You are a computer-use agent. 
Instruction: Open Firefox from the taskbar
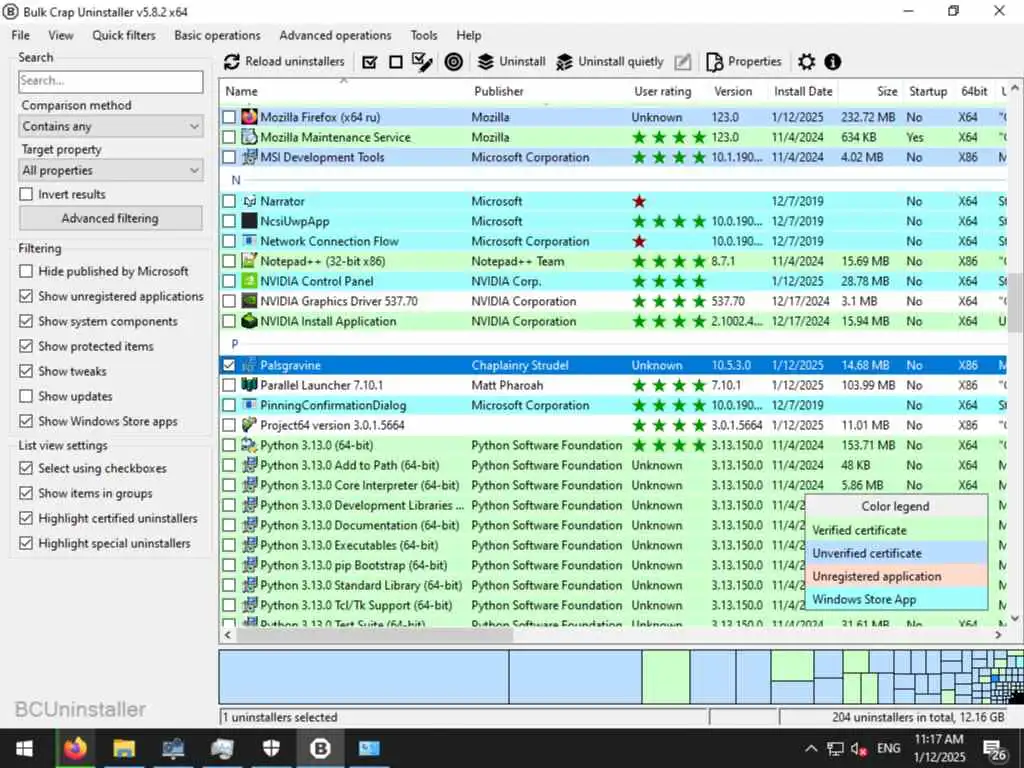[x=75, y=748]
